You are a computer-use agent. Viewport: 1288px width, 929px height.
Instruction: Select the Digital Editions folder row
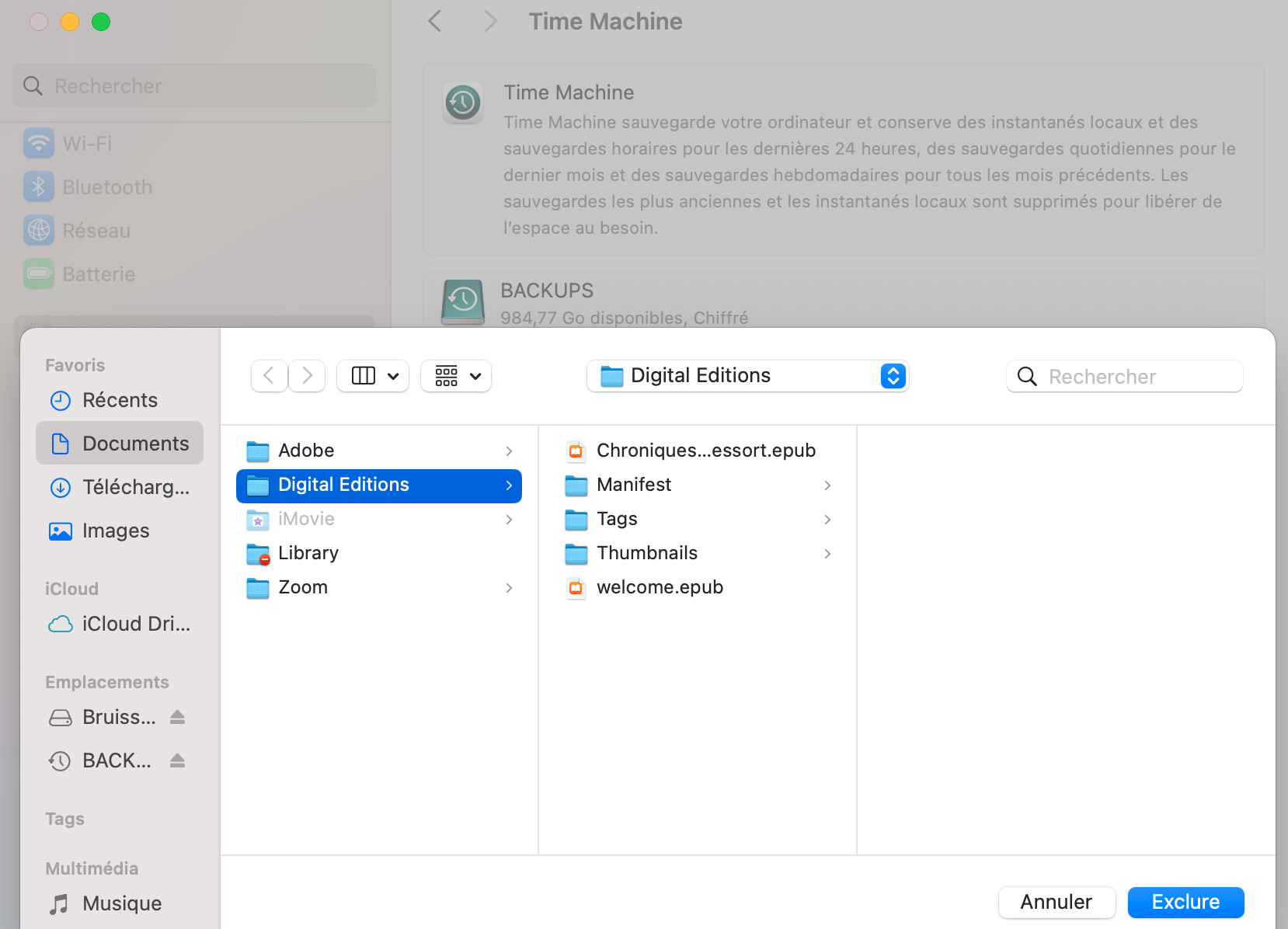(379, 485)
